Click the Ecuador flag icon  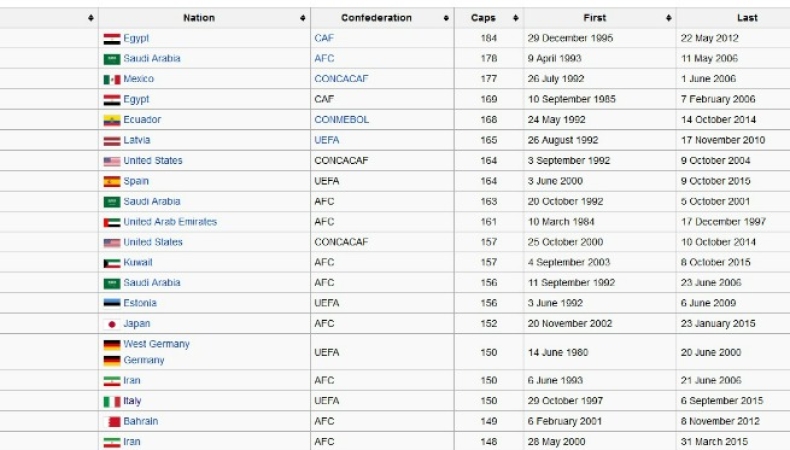coord(112,120)
